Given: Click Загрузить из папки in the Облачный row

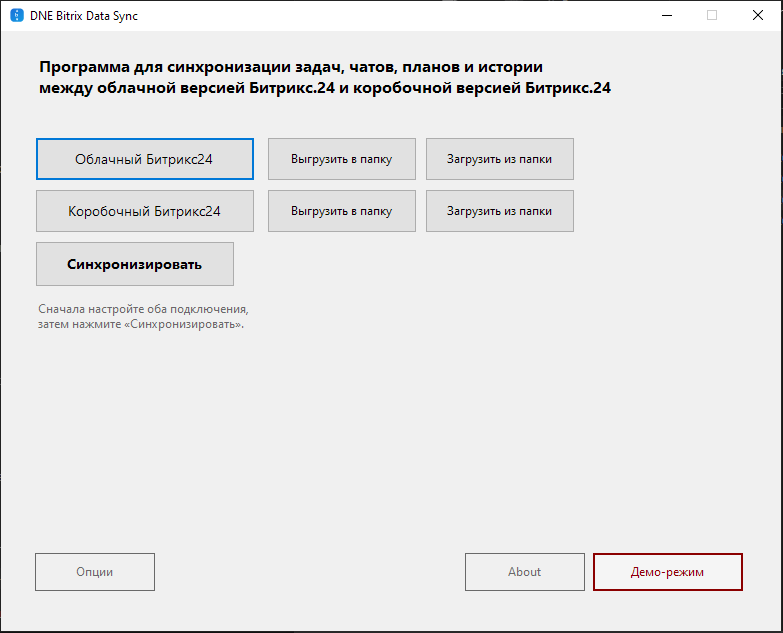Looking at the screenshot, I should (499, 159).
